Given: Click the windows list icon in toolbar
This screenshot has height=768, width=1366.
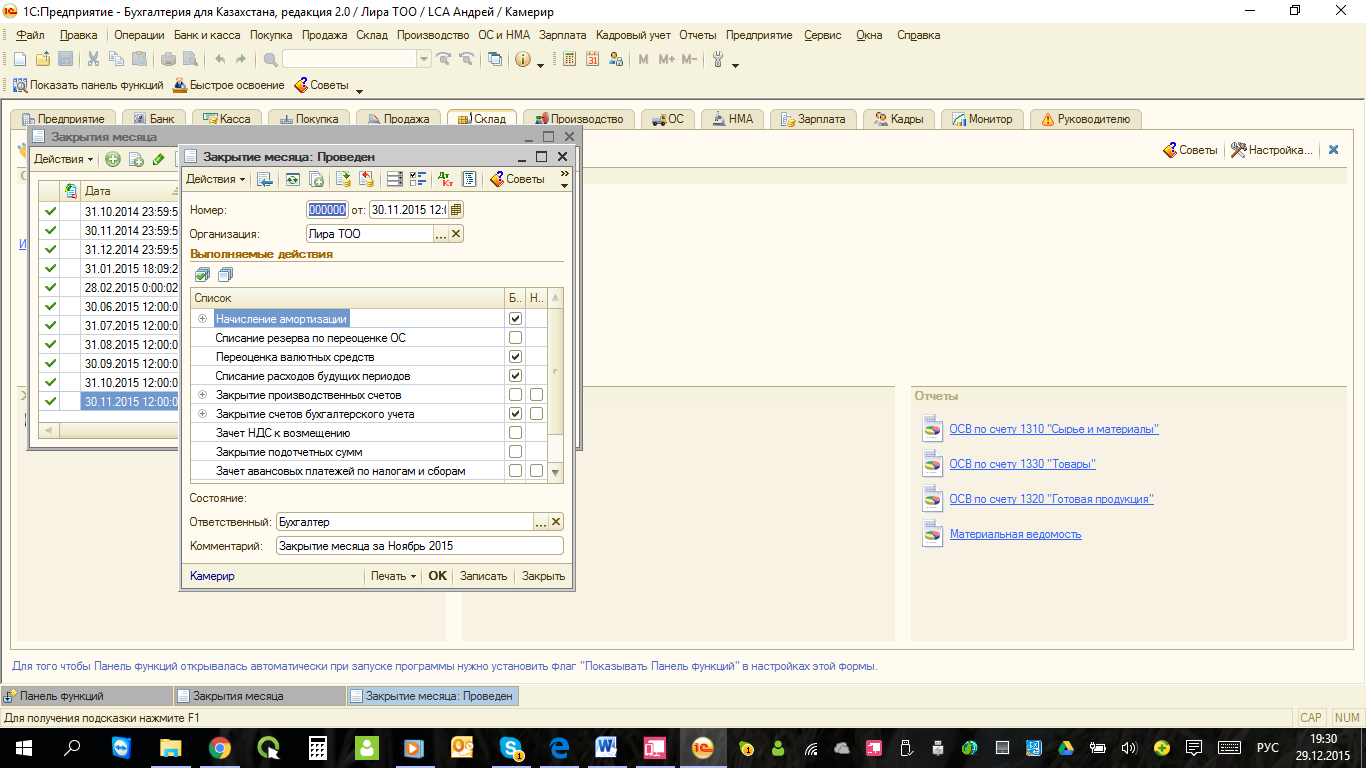Looking at the screenshot, I should pyautogui.click(x=495, y=60).
